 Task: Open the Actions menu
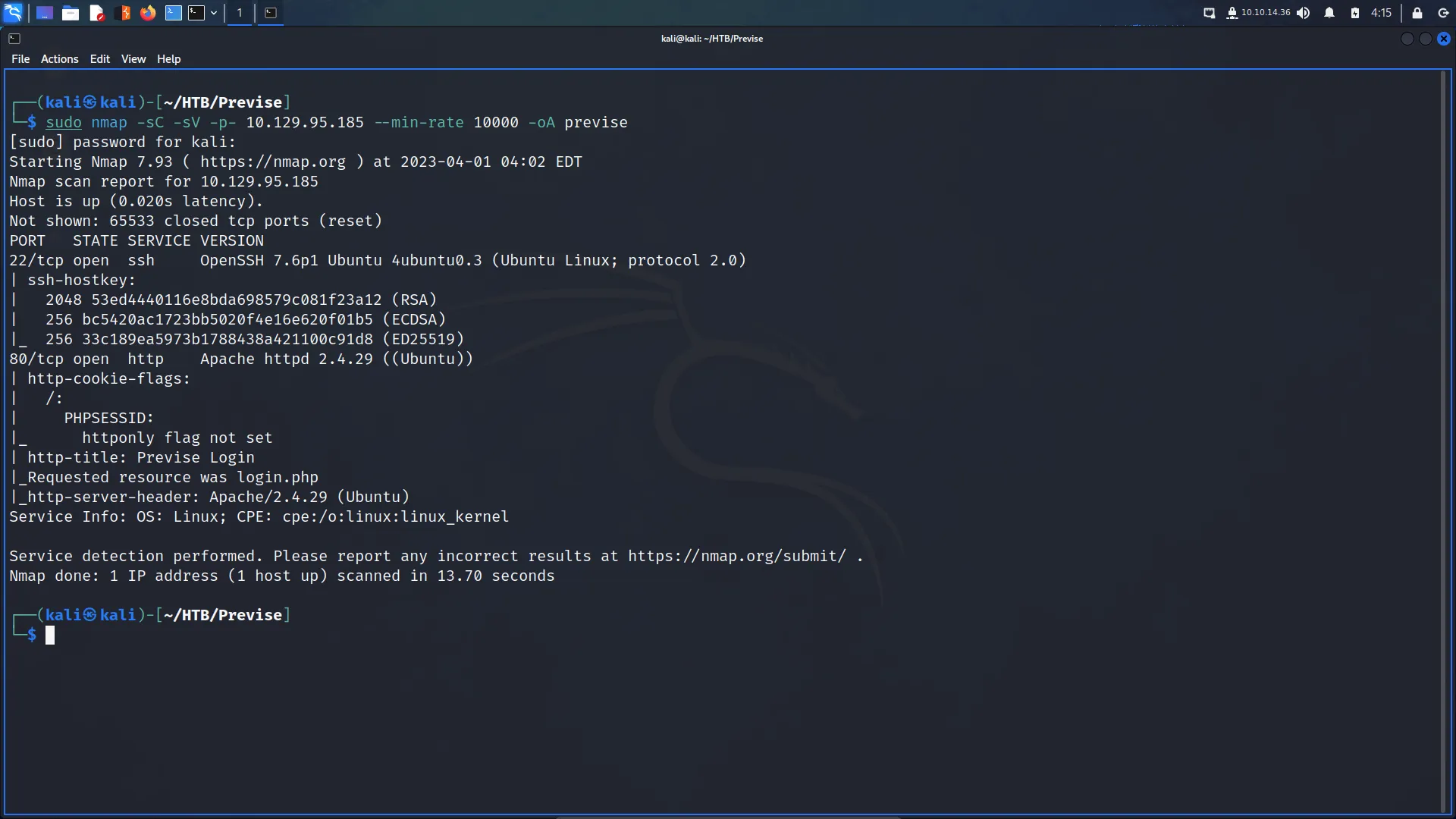tap(60, 59)
